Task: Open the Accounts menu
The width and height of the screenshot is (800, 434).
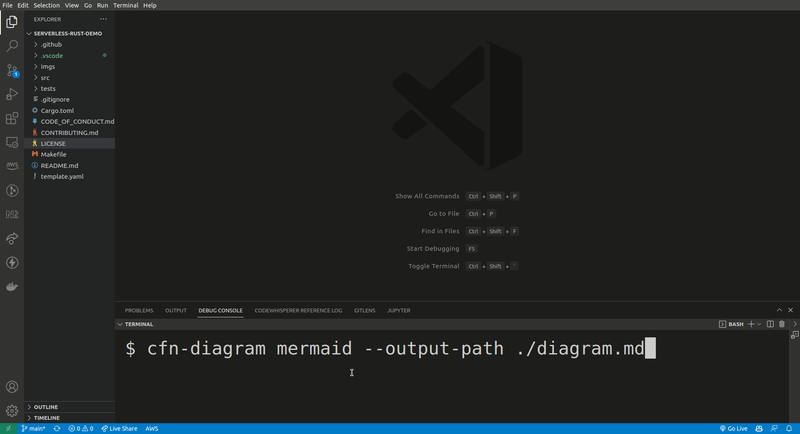Action: [12, 387]
